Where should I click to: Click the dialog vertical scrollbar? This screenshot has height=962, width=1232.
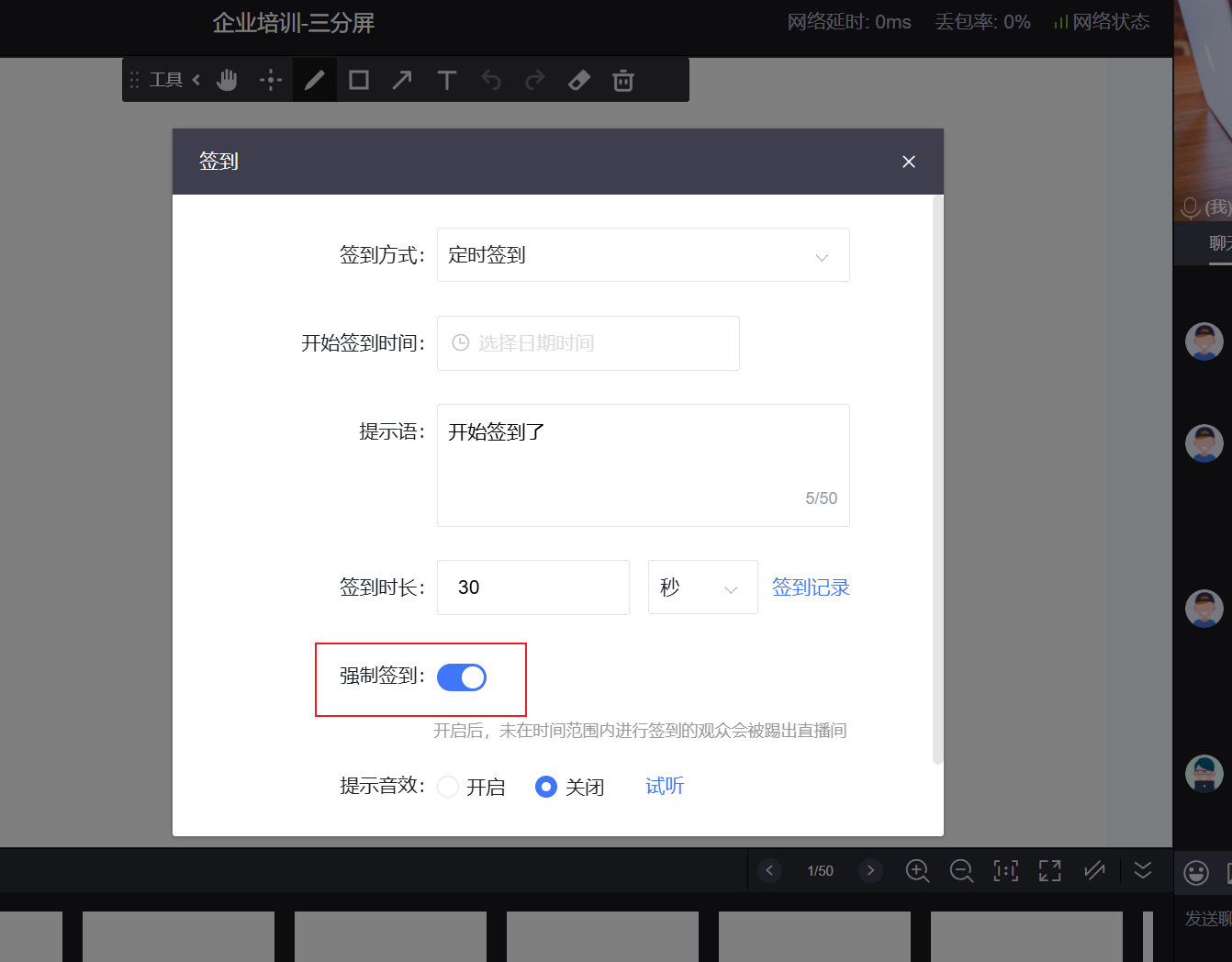(x=937, y=479)
